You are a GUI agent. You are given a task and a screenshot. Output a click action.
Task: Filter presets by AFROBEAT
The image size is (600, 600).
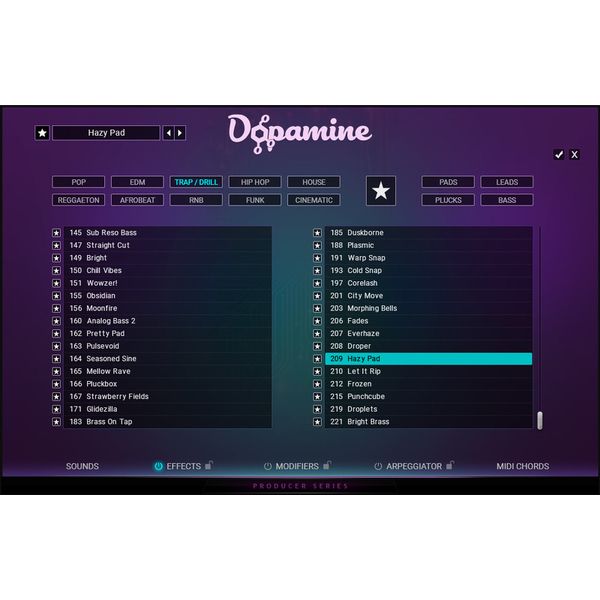[137, 200]
